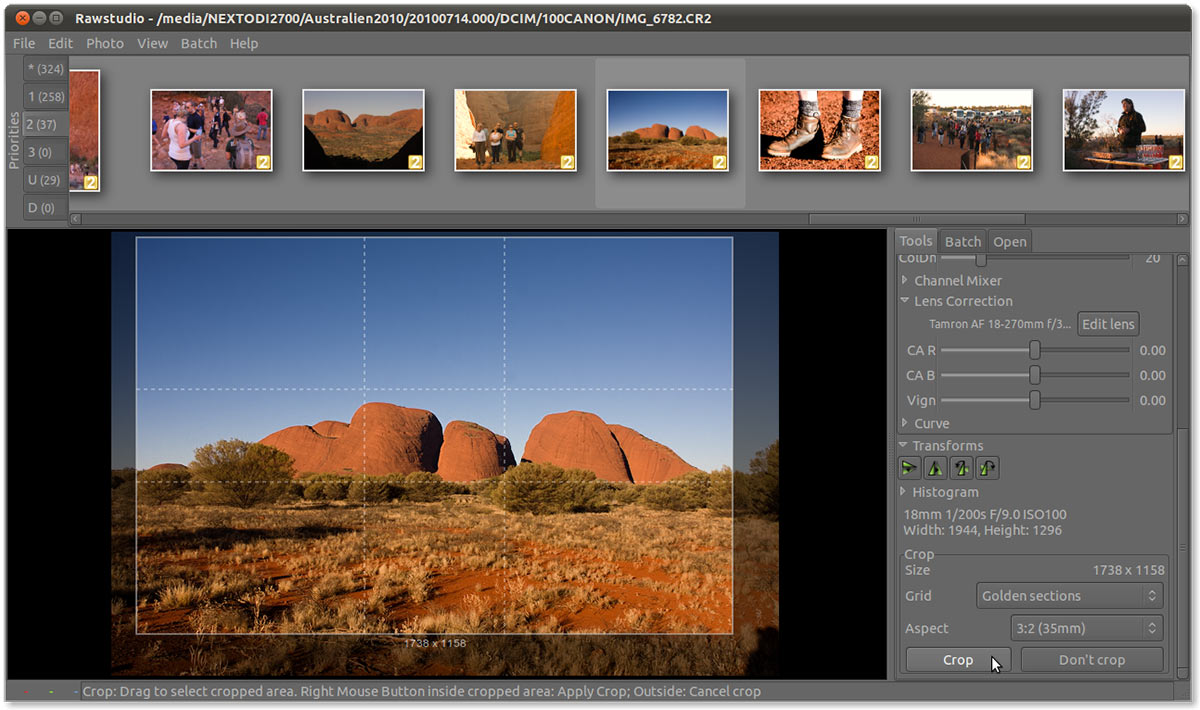Open the Photo menu
The height and width of the screenshot is (710, 1200).
pos(104,43)
